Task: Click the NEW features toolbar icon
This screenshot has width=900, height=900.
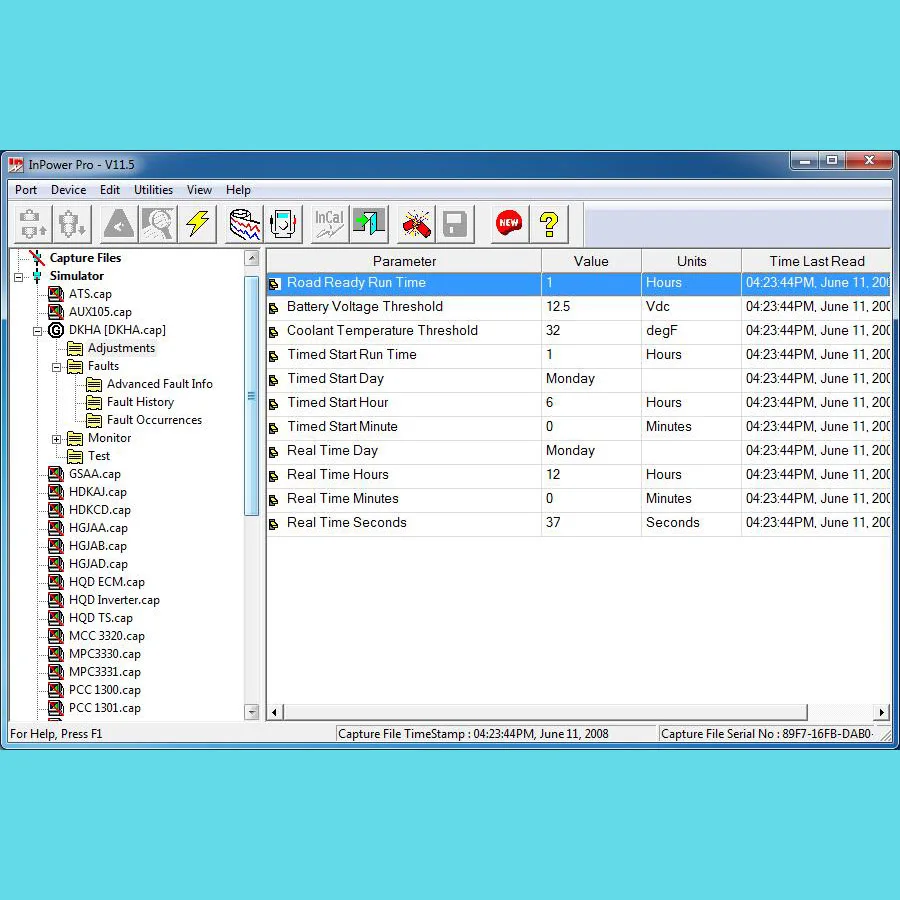Action: click(508, 224)
